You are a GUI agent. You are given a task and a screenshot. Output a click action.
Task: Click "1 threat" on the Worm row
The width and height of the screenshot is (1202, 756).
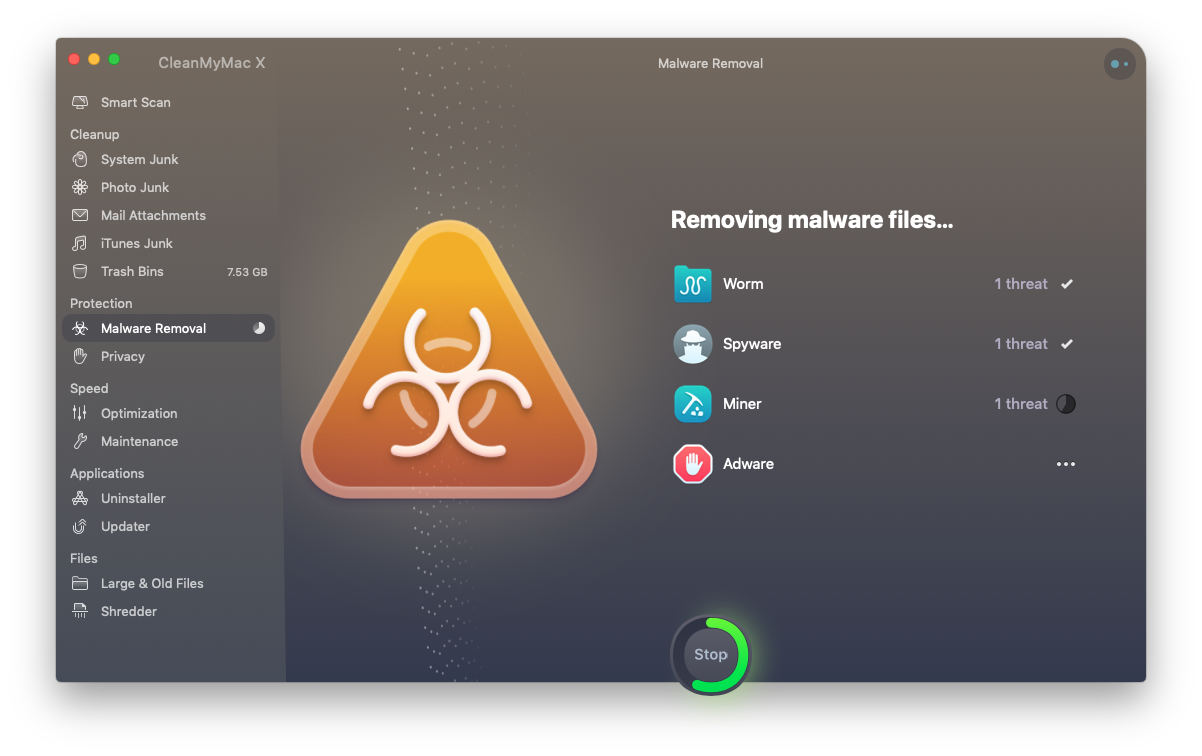(1021, 284)
